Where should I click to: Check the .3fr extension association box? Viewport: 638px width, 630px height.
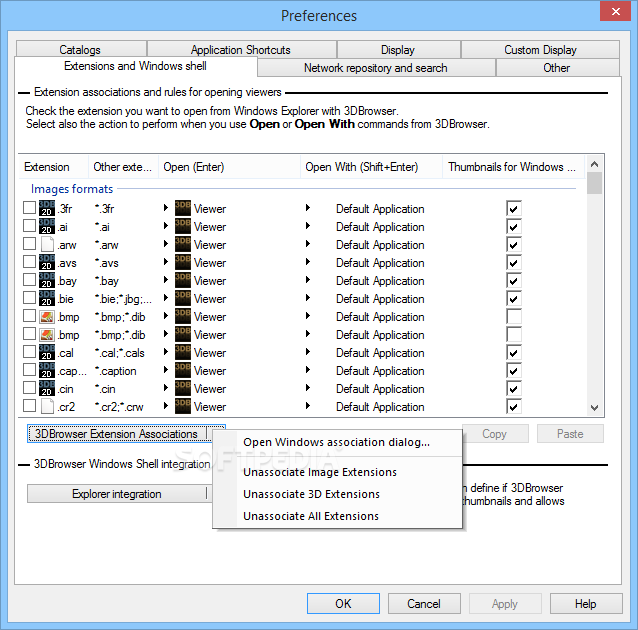pyautogui.click(x=29, y=208)
